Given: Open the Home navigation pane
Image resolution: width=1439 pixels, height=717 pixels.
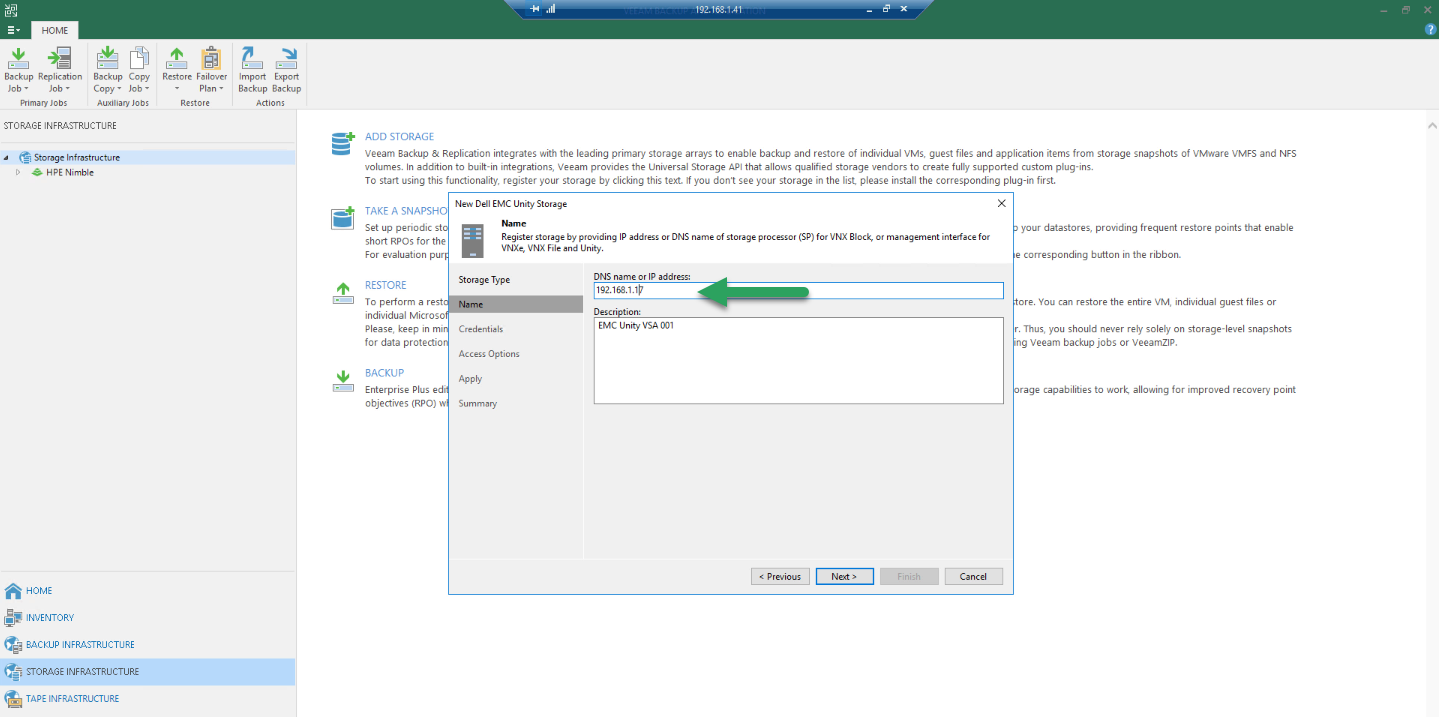Looking at the screenshot, I should click(148, 590).
